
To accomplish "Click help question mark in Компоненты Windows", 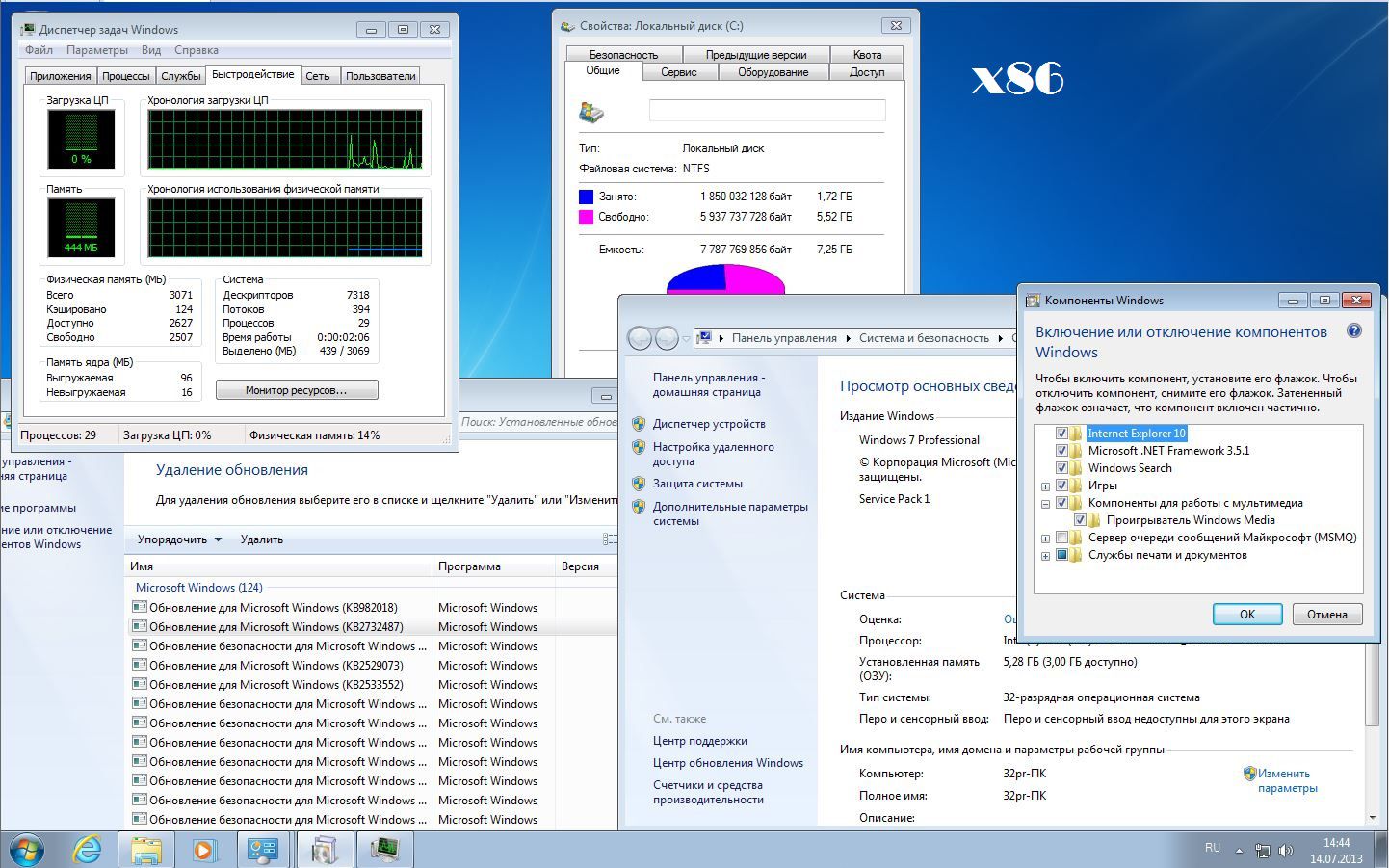I will [1353, 331].
